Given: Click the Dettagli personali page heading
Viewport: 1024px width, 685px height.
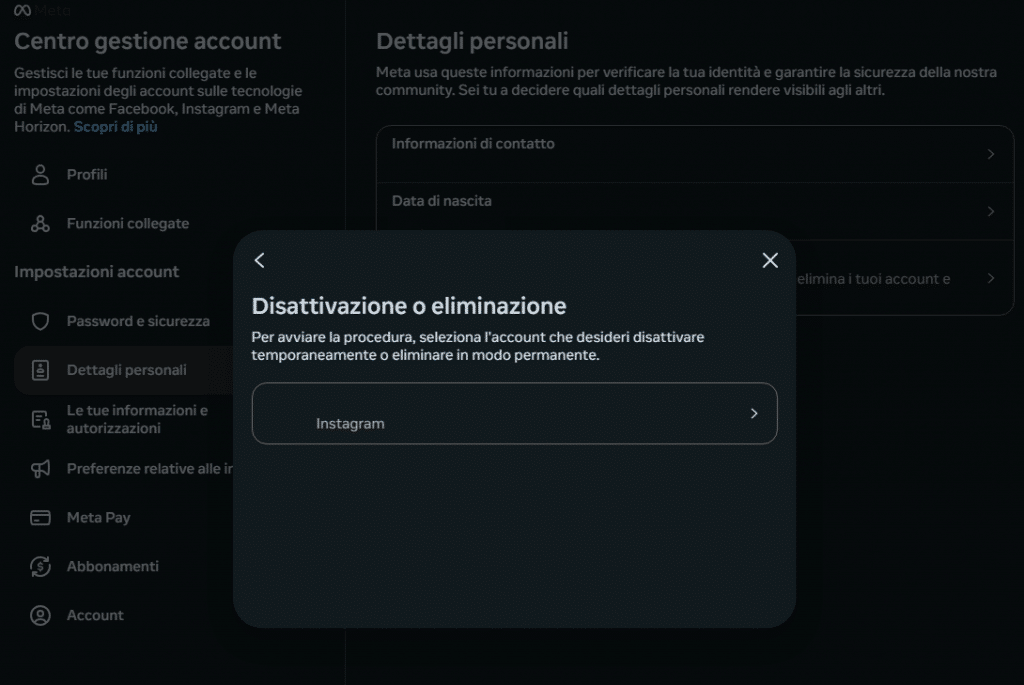Looking at the screenshot, I should 472,41.
